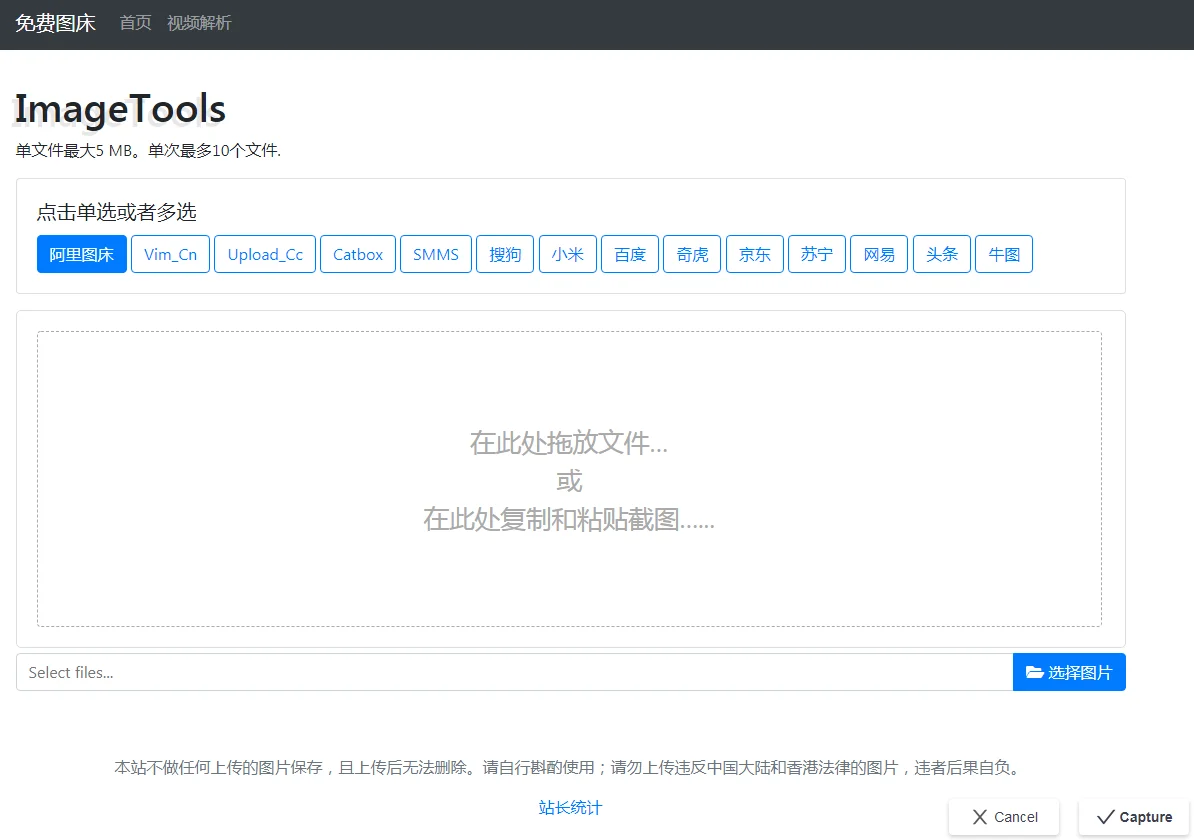Viewport: 1194px width, 840px height.
Task: Click the Cancel capture button
Action: (1004, 817)
